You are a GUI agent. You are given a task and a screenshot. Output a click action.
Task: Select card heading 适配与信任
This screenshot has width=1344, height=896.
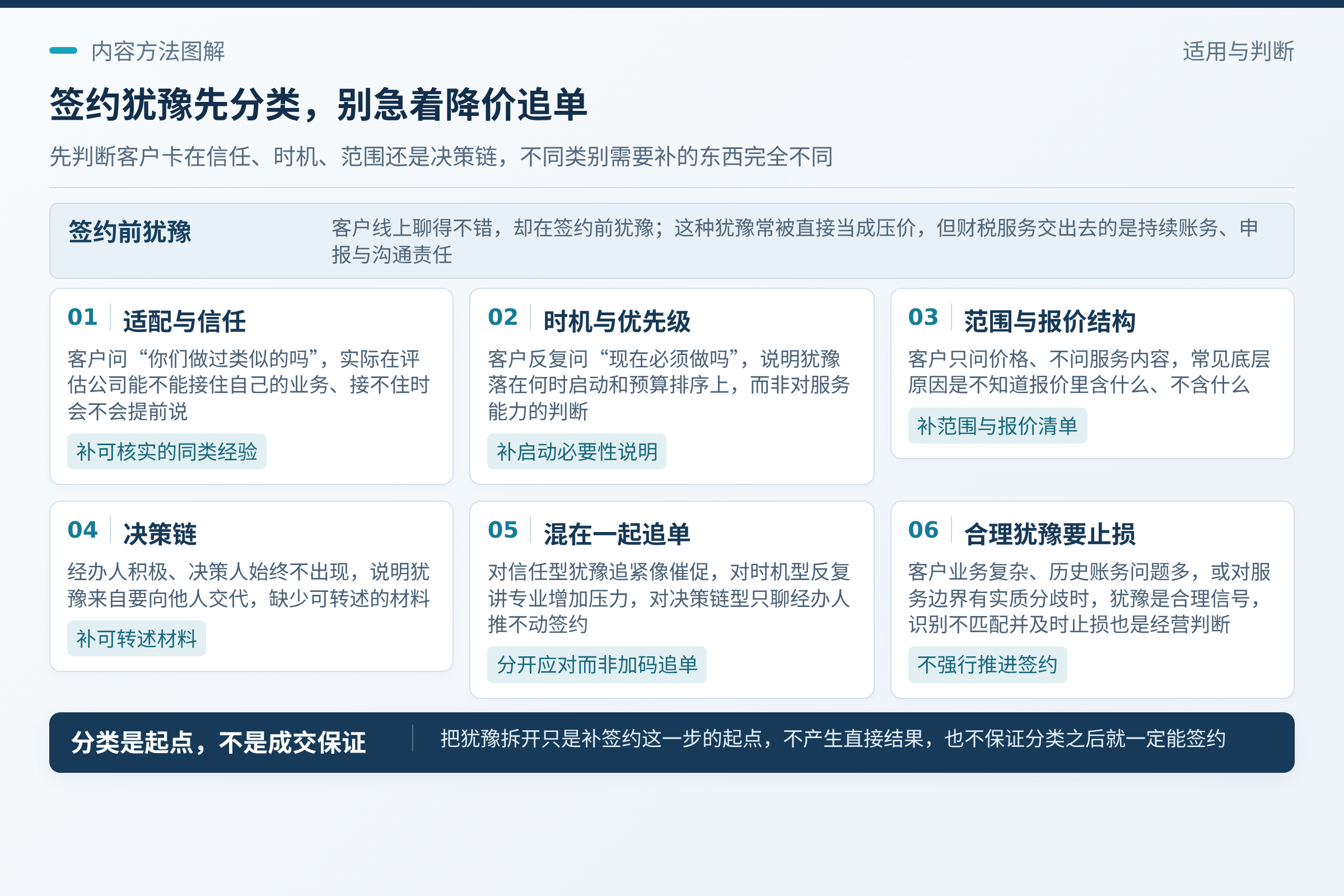coord(184,321)
